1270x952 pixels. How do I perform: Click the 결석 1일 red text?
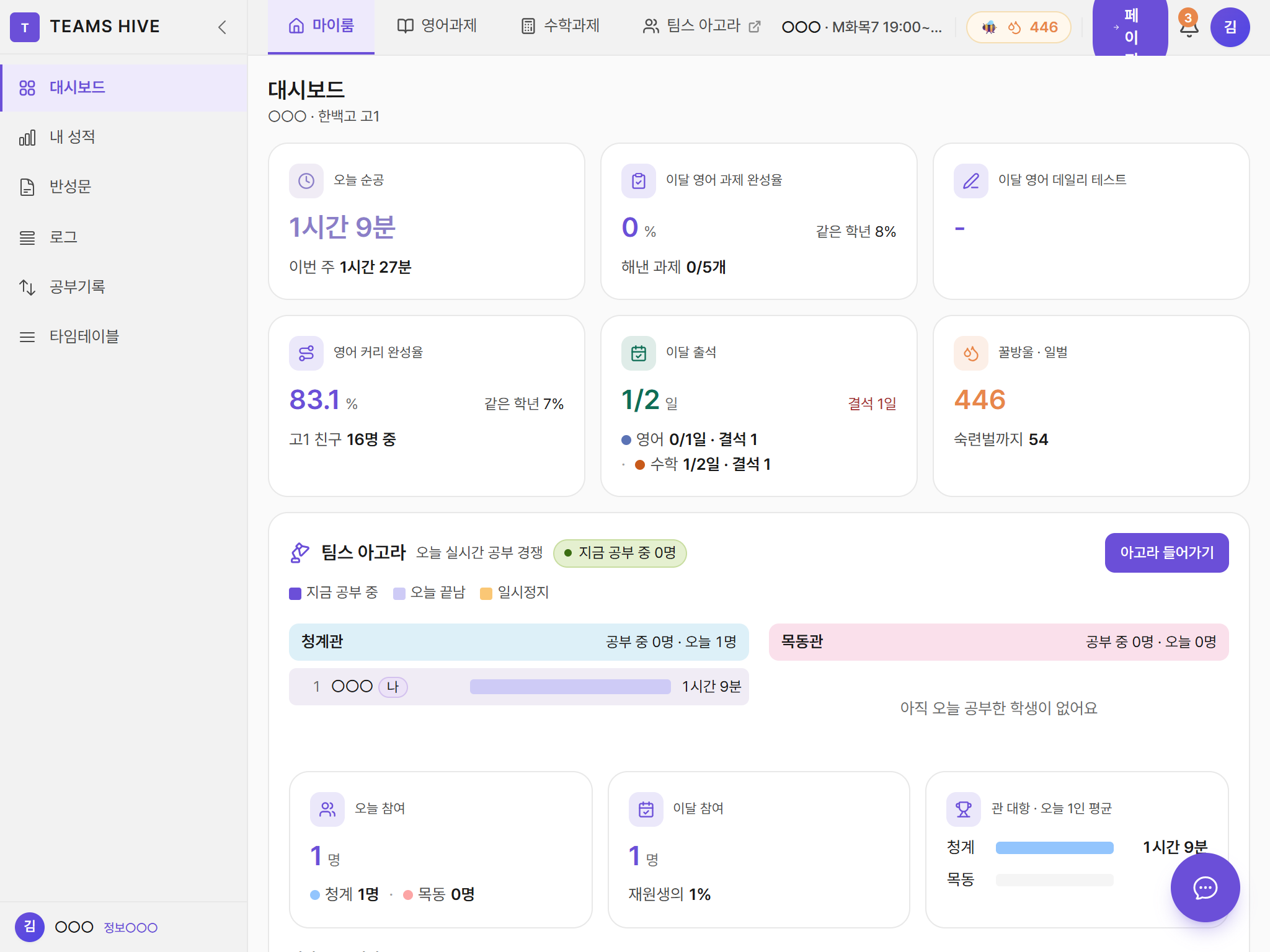coord(872,404)
